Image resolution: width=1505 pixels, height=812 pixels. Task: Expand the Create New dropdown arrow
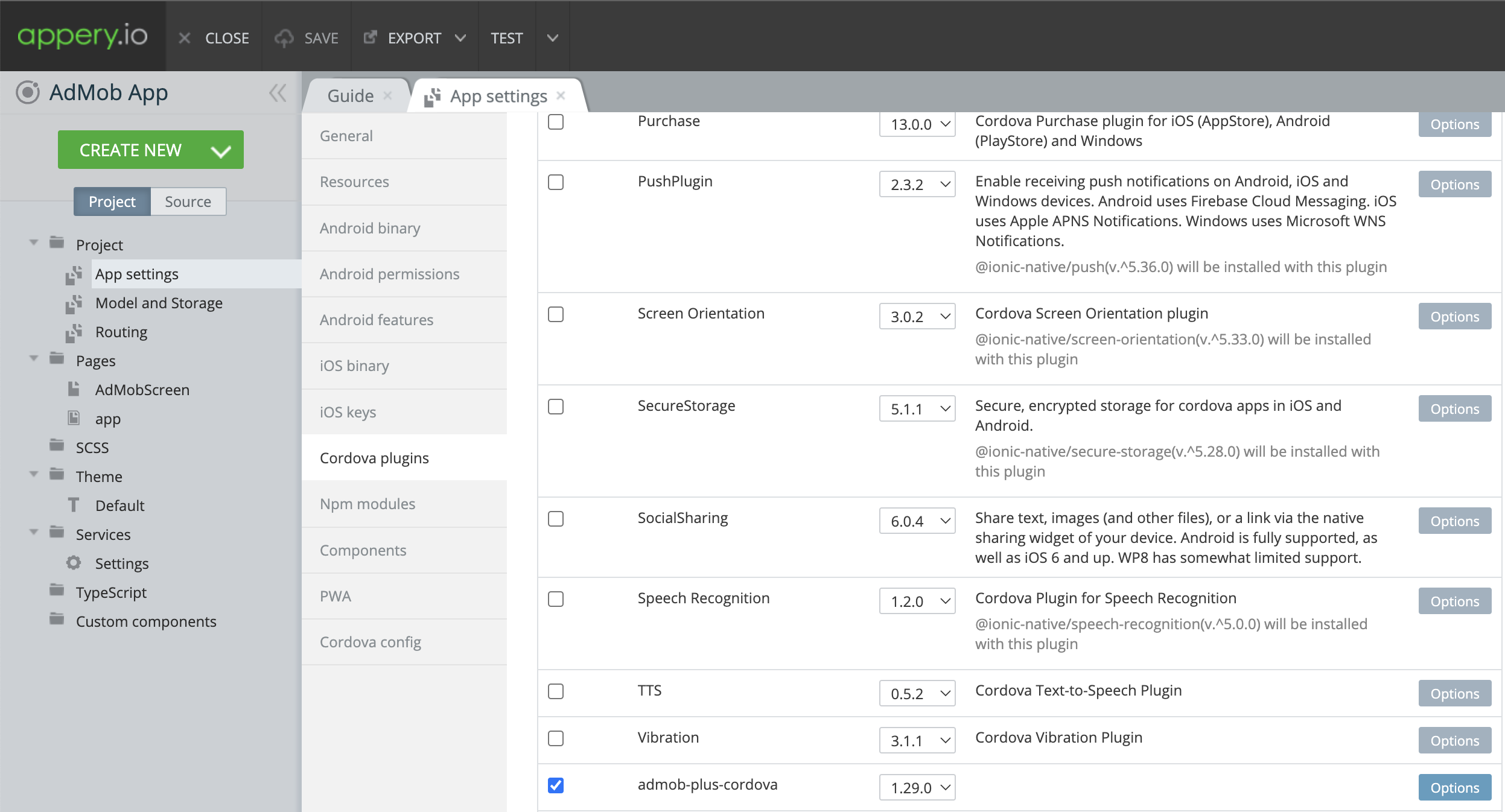221,150
